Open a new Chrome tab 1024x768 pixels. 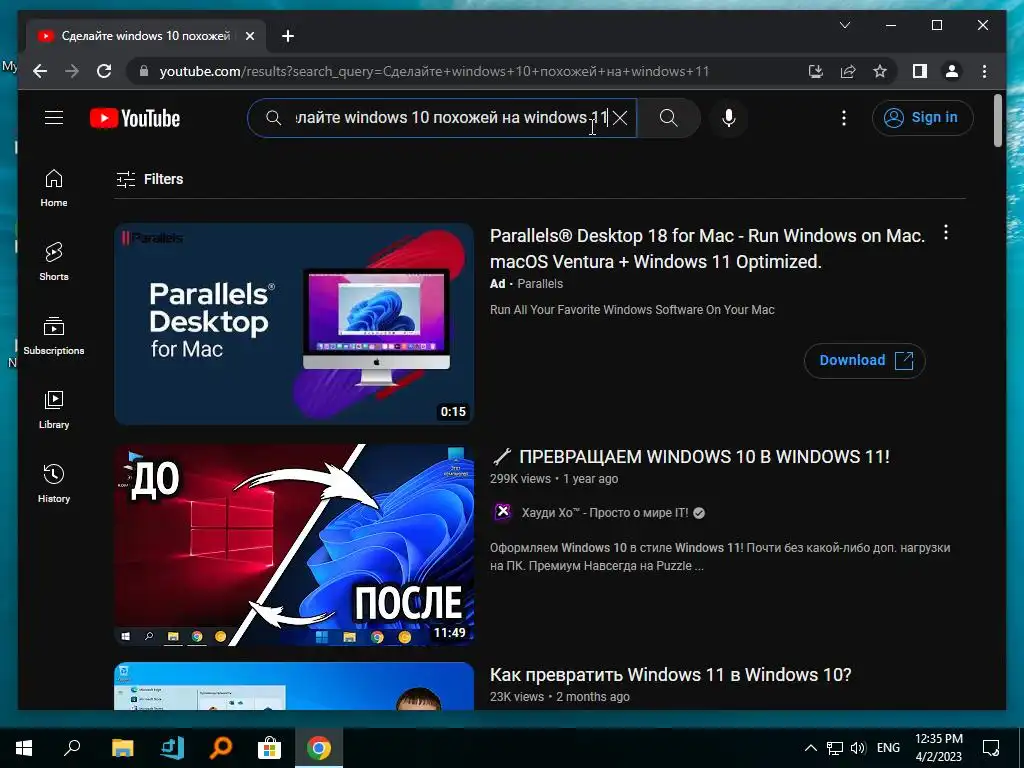288,36
